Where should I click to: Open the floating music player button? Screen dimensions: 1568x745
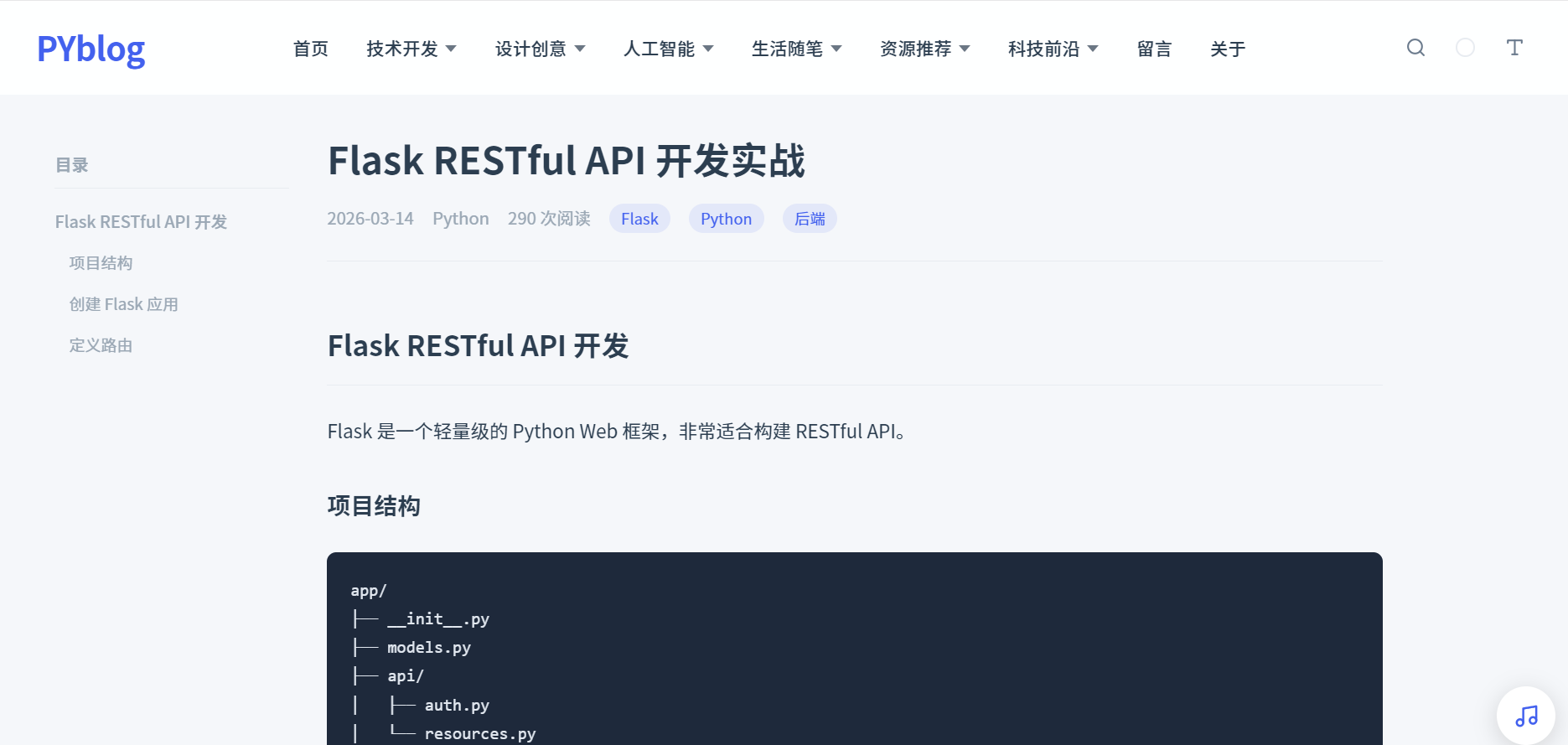(1526, 716)
